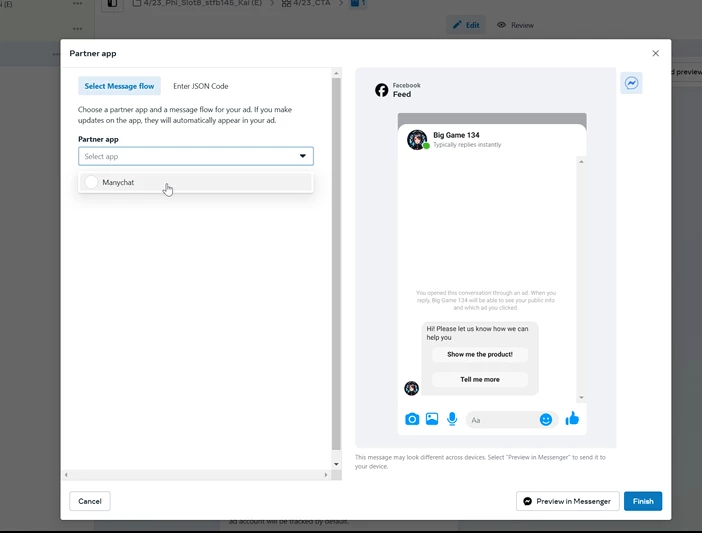Close the Partner app dialog

pos(655,53)
